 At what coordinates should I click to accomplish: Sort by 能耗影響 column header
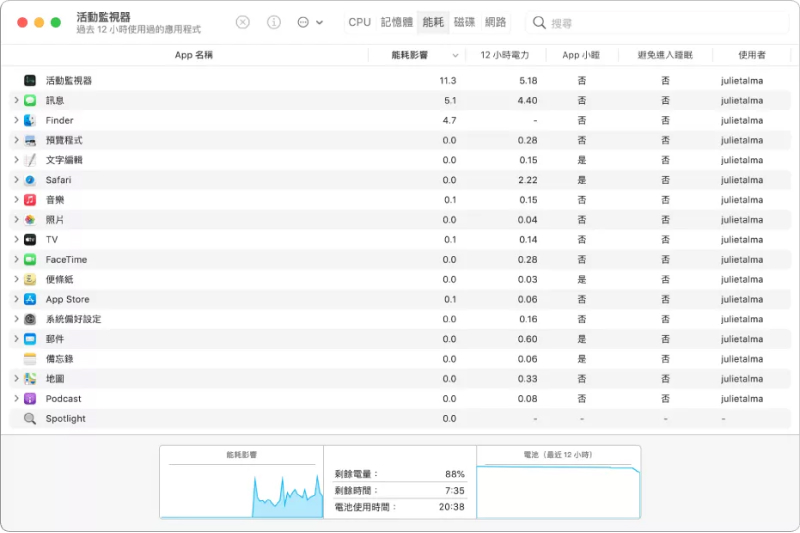[419, 55]
